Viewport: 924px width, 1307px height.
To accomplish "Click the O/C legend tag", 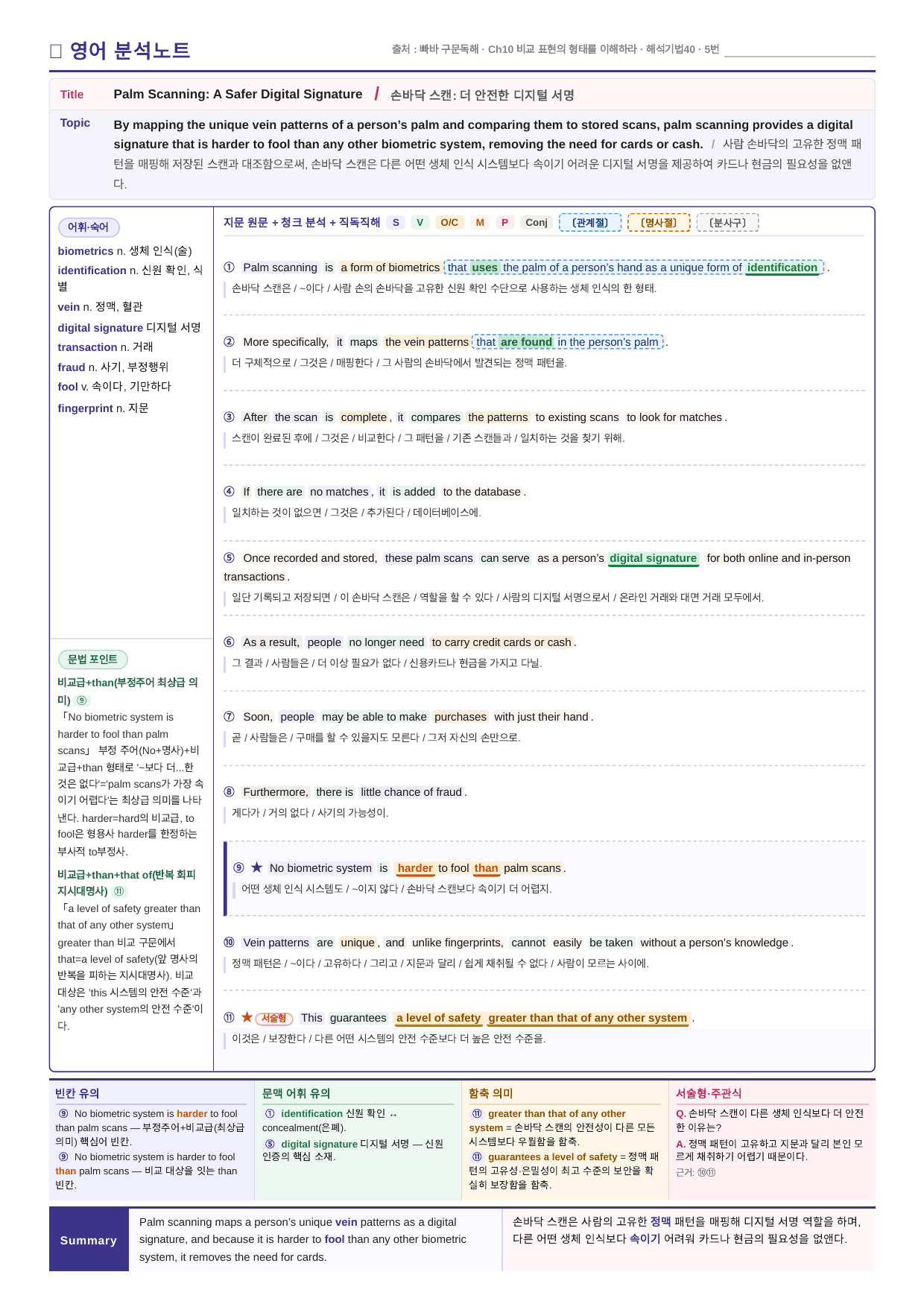I will [449, 222].
